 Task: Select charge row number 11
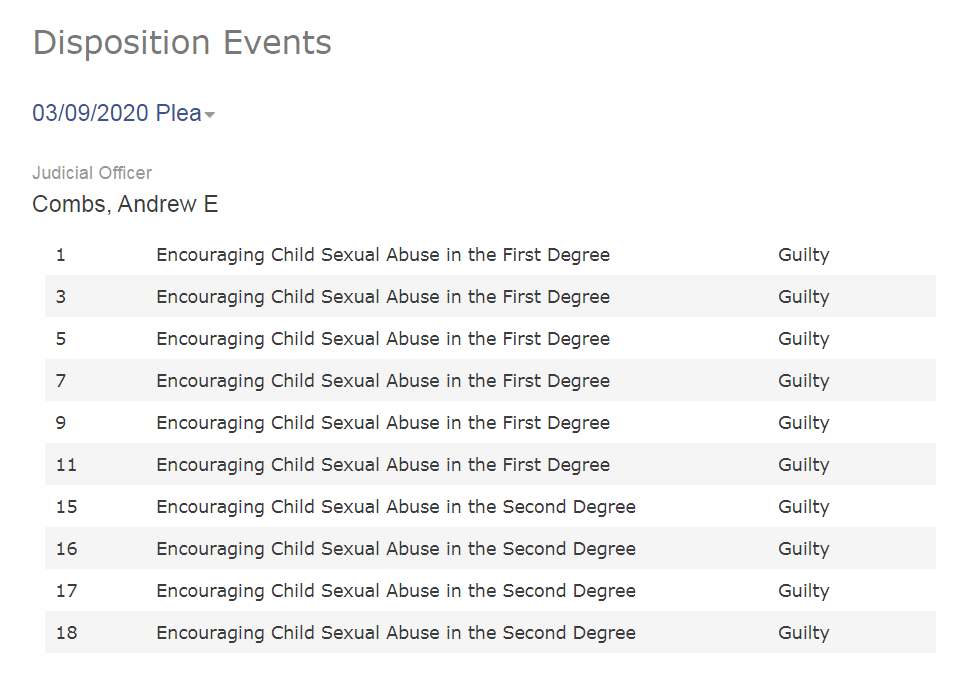pyautogui.click(x=490, y=464)
